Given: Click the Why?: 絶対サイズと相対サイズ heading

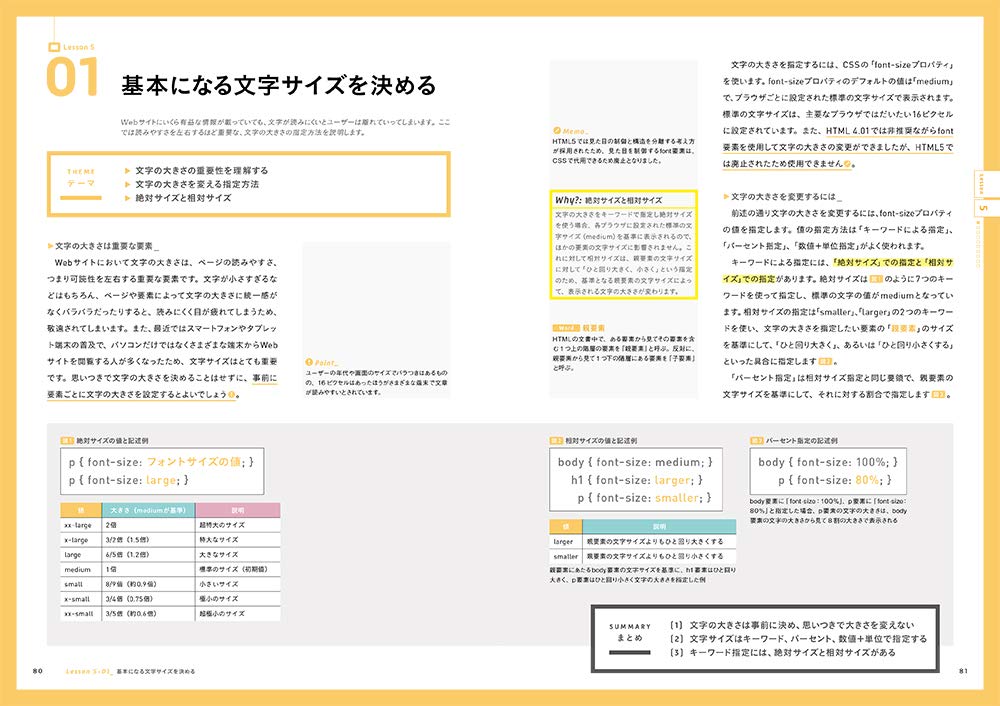Looking at the screenshot, I should click(608, 200).
